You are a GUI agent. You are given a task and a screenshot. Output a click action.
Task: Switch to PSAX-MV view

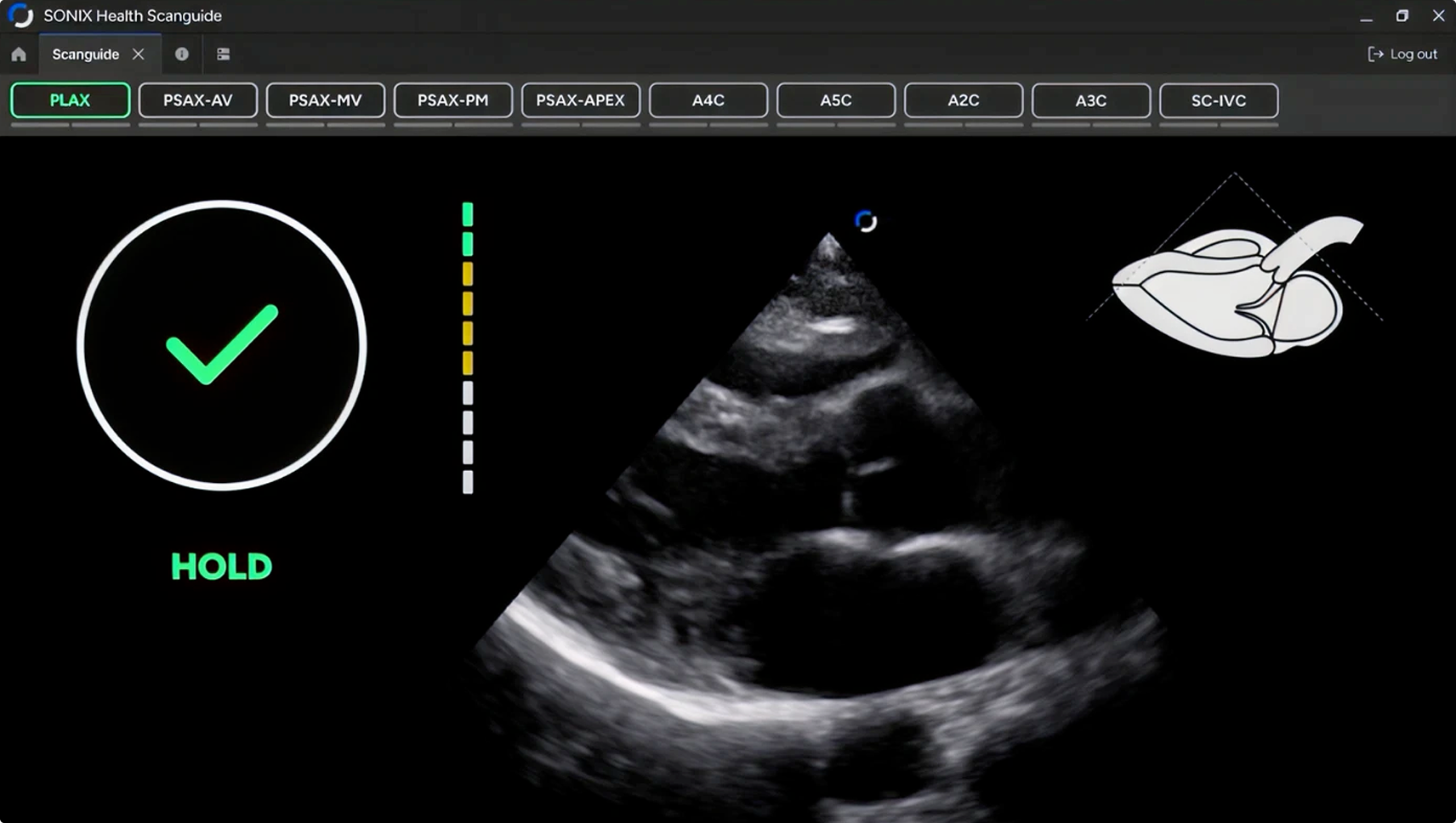pos(326,100)
